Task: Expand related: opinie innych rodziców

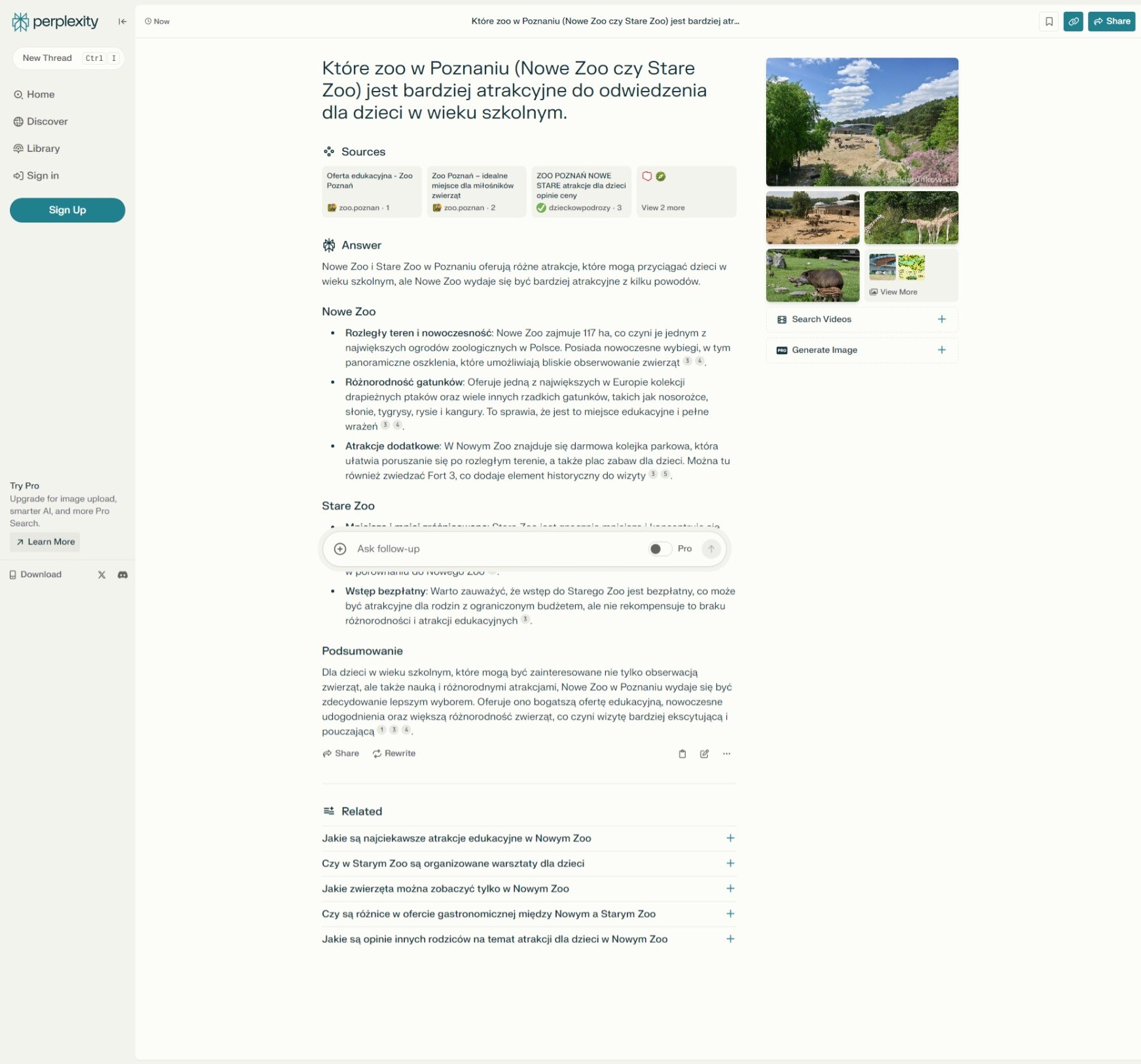Action: point(529,939)
